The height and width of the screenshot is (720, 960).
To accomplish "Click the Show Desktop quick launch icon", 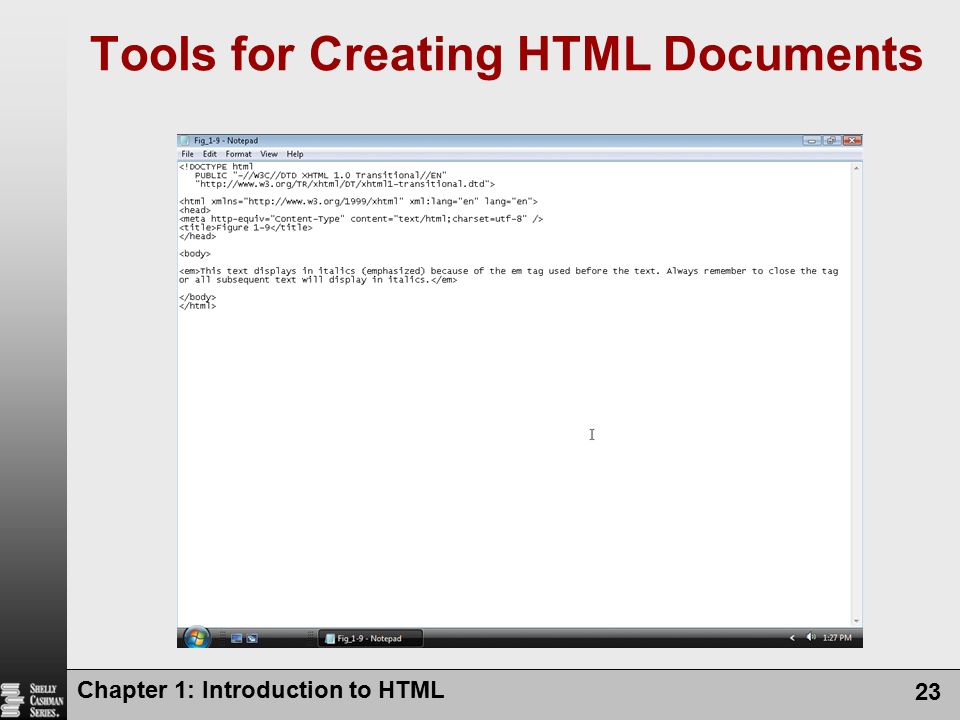I will click(237, 639).
